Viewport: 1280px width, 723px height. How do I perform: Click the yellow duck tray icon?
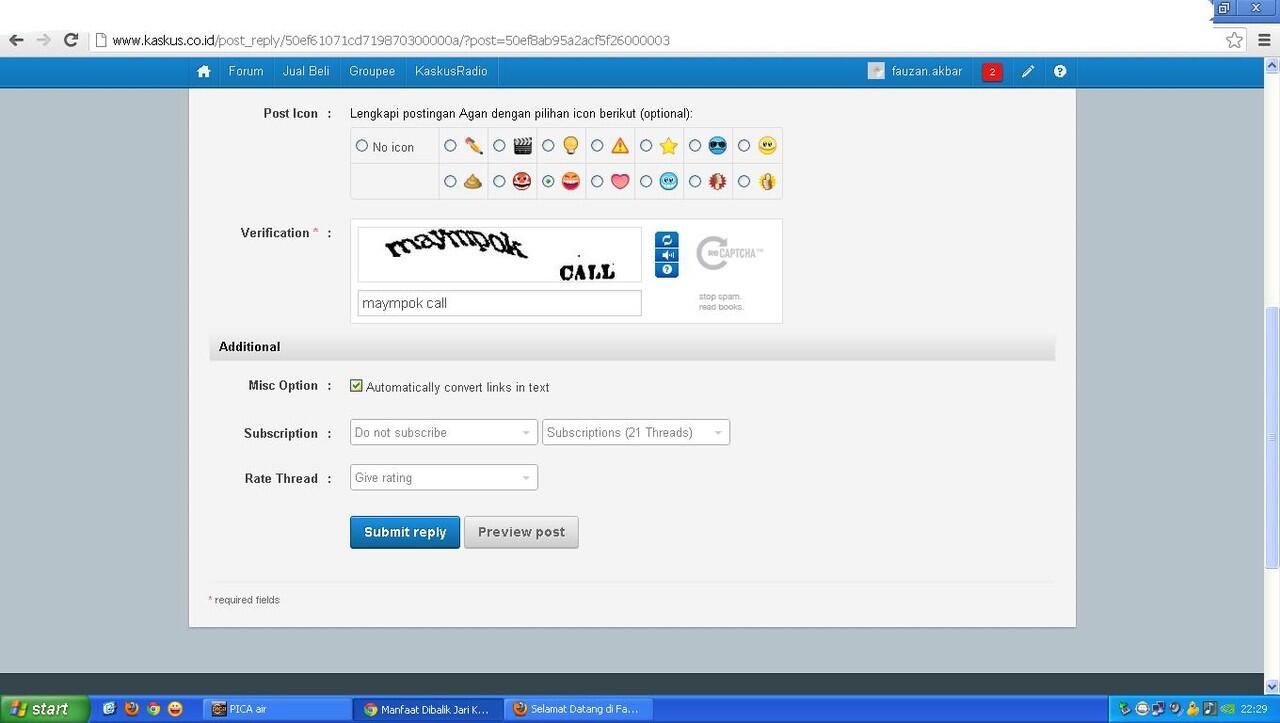coord(1193,709)
